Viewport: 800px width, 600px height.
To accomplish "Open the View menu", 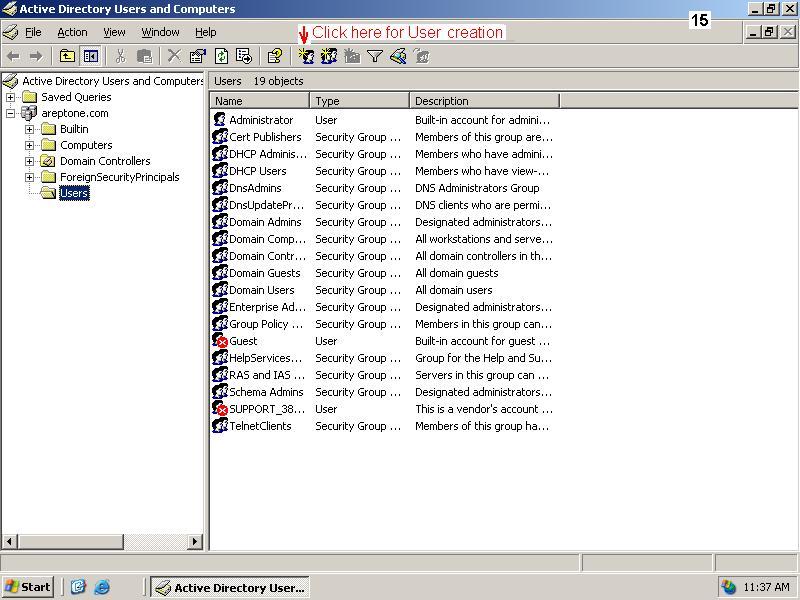I will [114, 32].
